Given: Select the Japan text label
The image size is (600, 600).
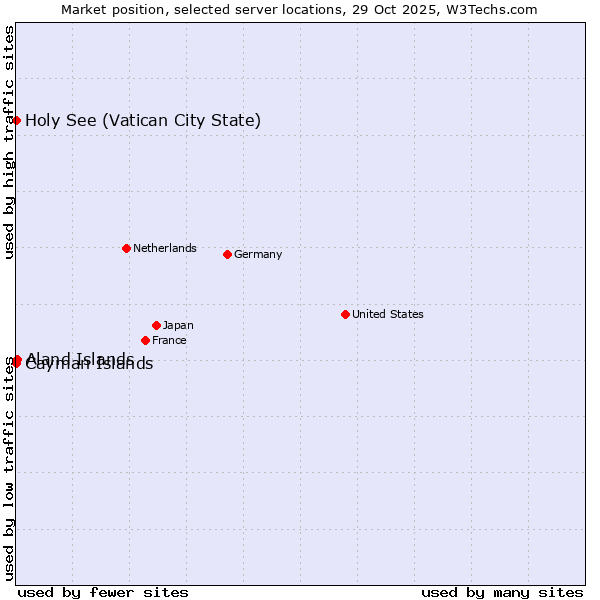Looking at the screenshot, I should pyautogui.click(x=178, y=325).
